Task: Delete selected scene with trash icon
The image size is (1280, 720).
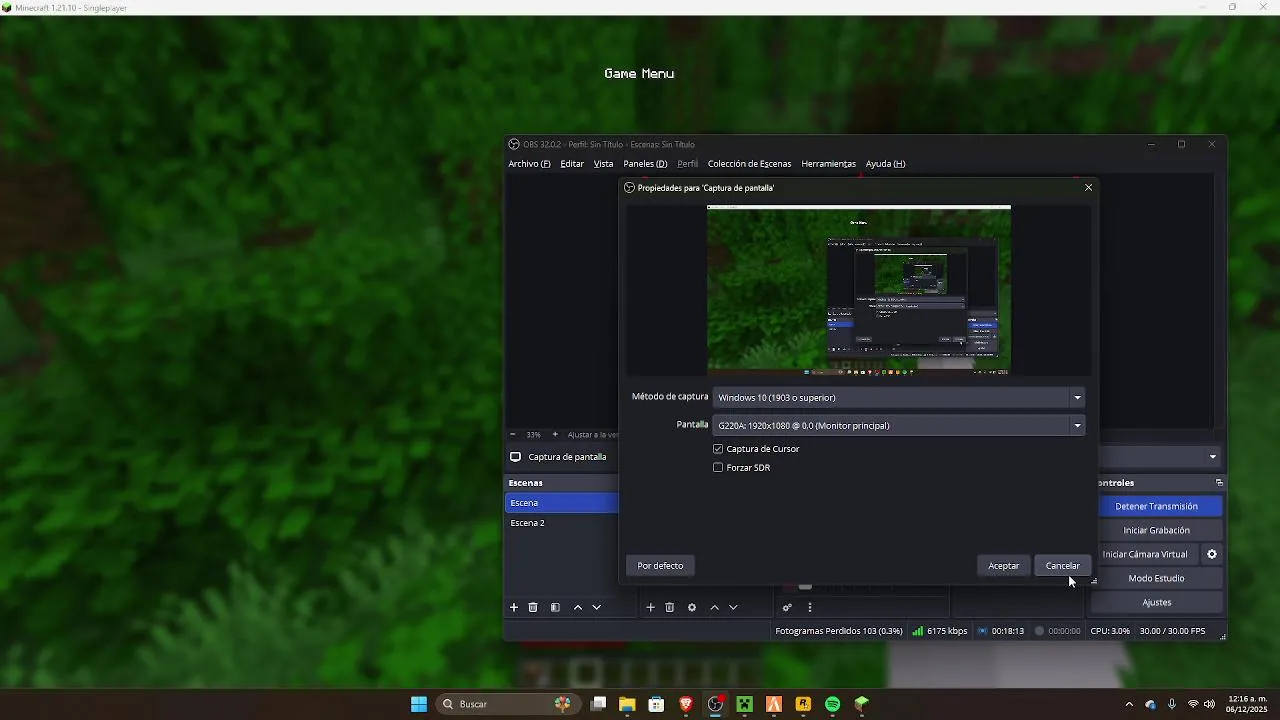Action: (533, 607)
